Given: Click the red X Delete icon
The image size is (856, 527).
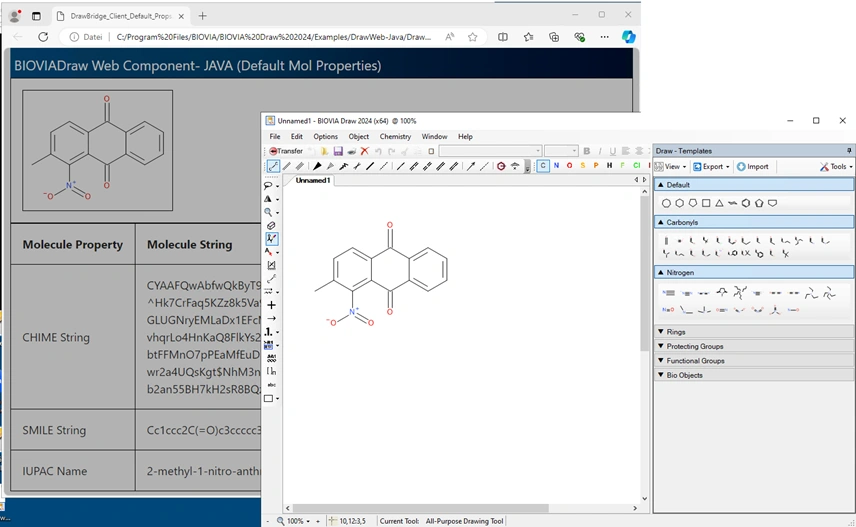Looking at the screenshot, I should click(x=364, y=151).
